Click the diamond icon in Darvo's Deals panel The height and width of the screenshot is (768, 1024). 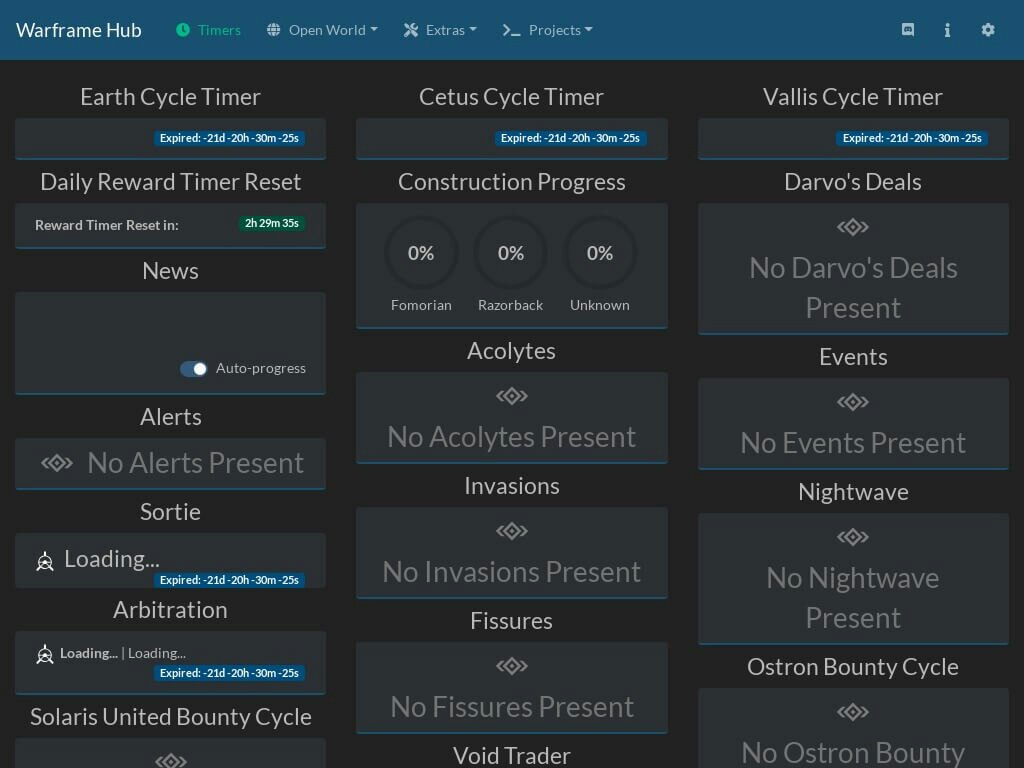click(x=853, y=227)
